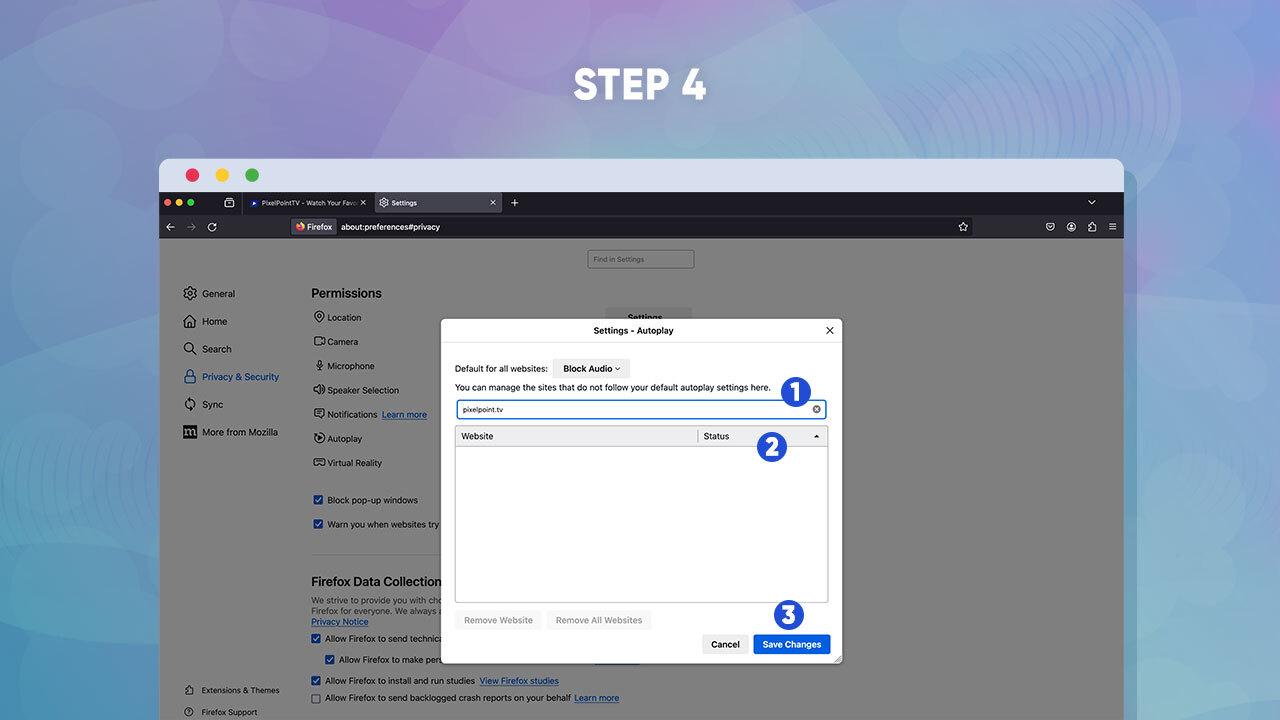Open the Privacy Notice link
This screenshot has height=720, width=1280.
tap(339, 622)
